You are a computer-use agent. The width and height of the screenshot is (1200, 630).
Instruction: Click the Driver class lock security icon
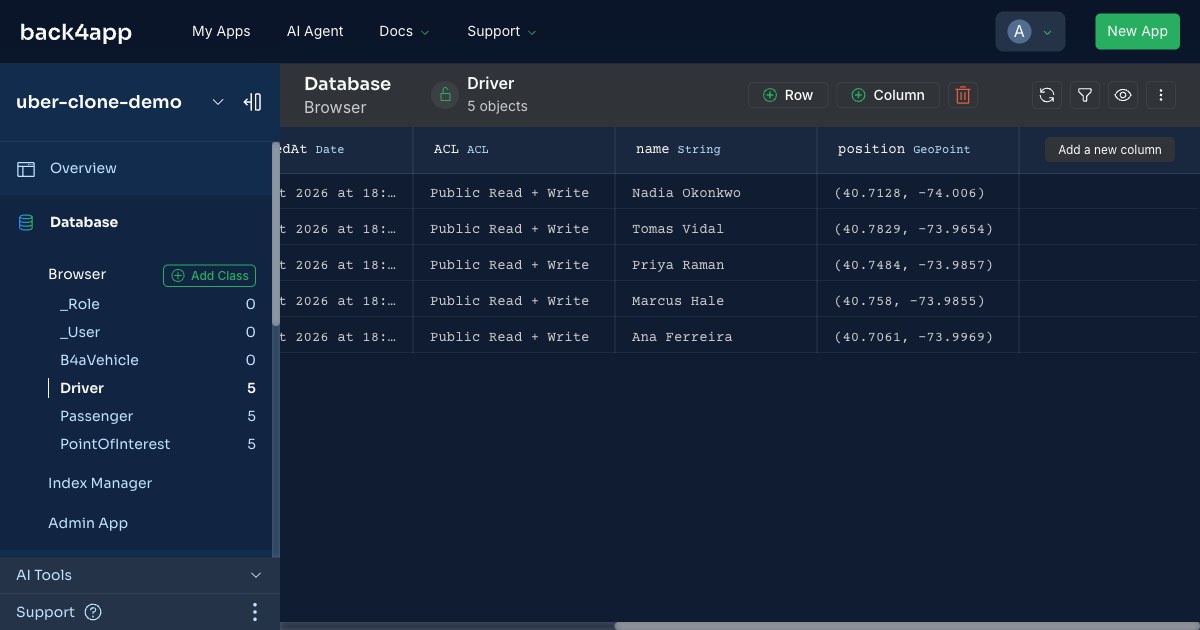[445, 95]
